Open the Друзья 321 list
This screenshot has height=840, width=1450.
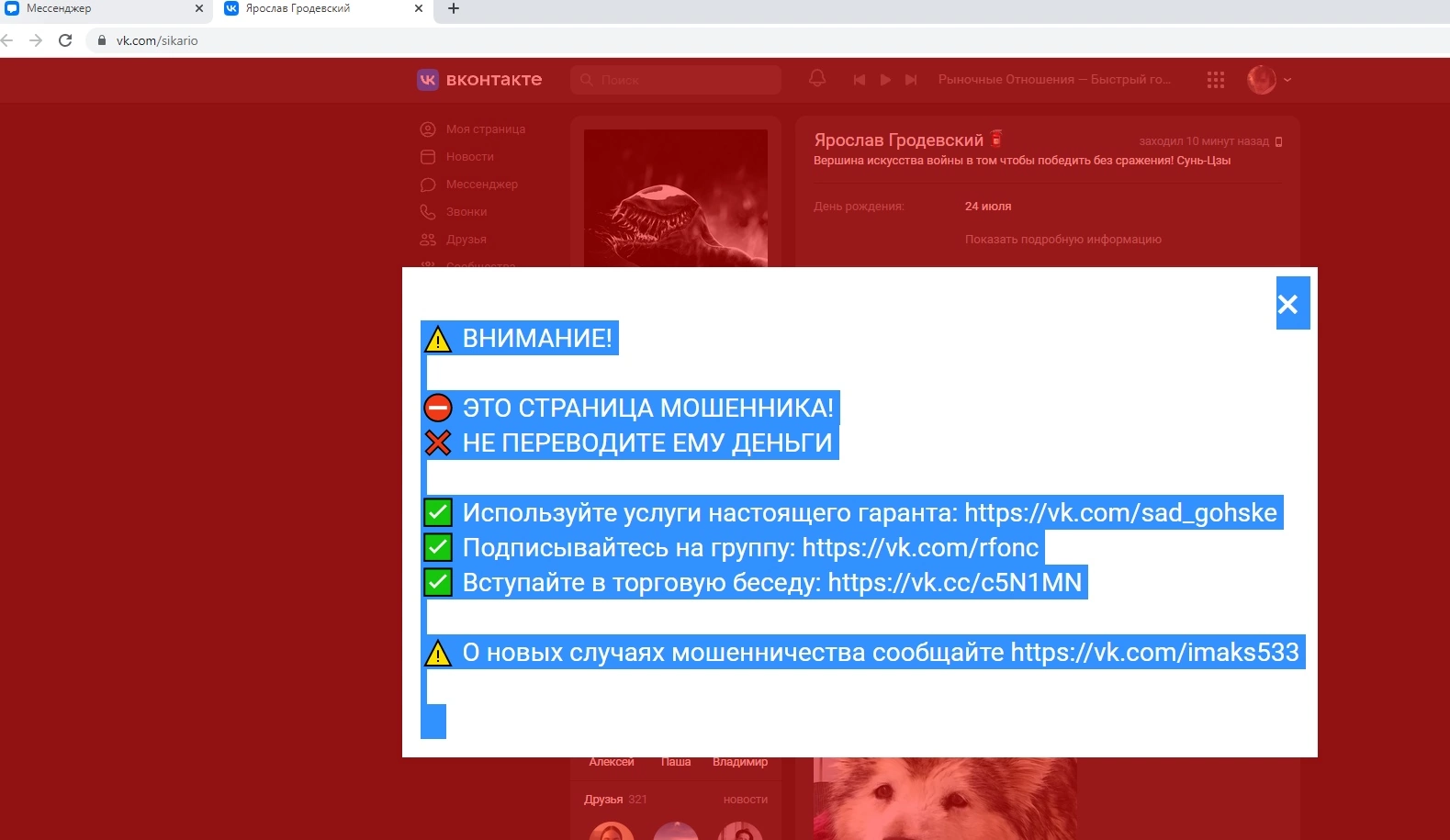(615, 800)
